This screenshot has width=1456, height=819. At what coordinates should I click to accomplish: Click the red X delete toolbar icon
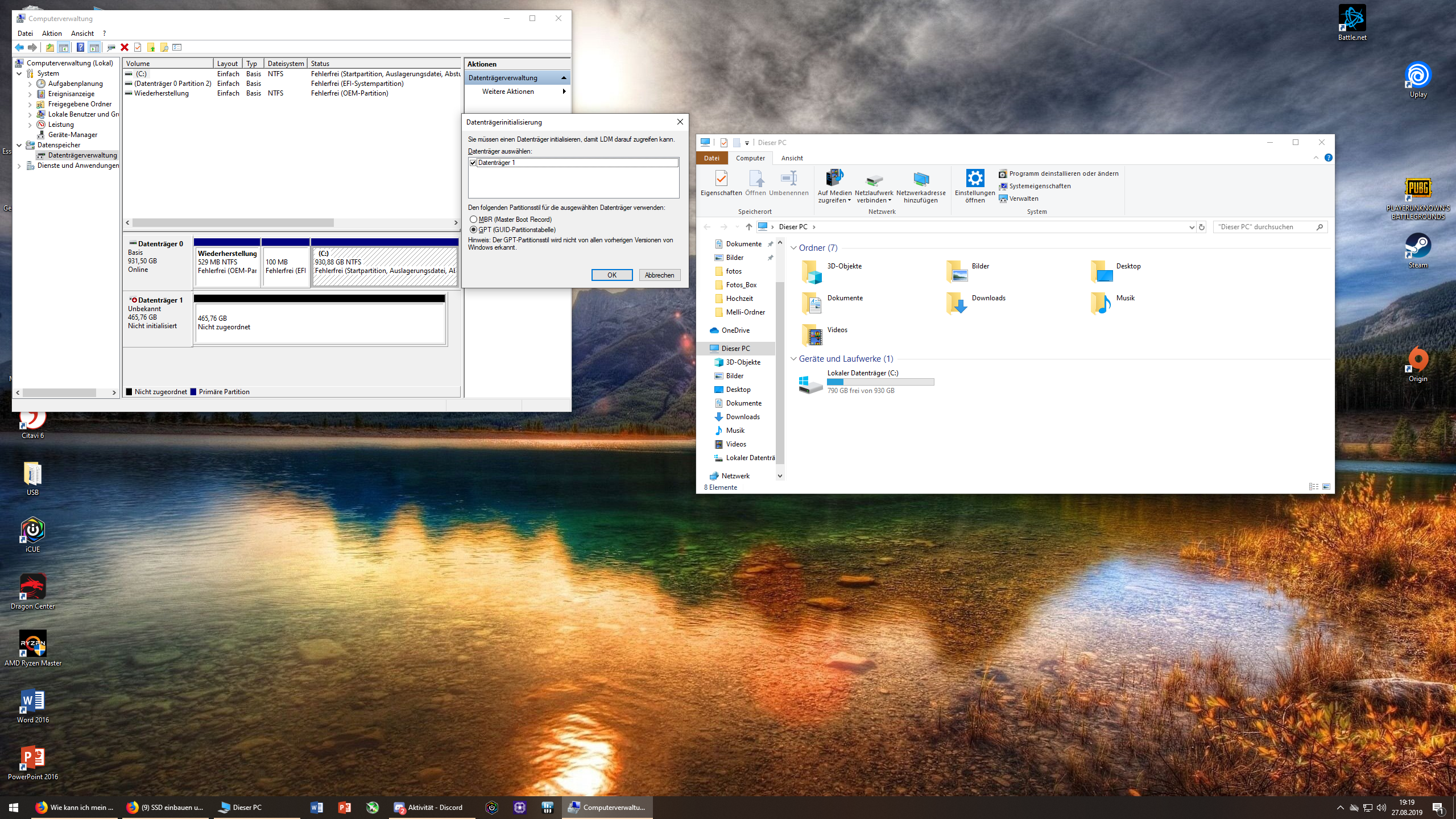coord(125,47)
